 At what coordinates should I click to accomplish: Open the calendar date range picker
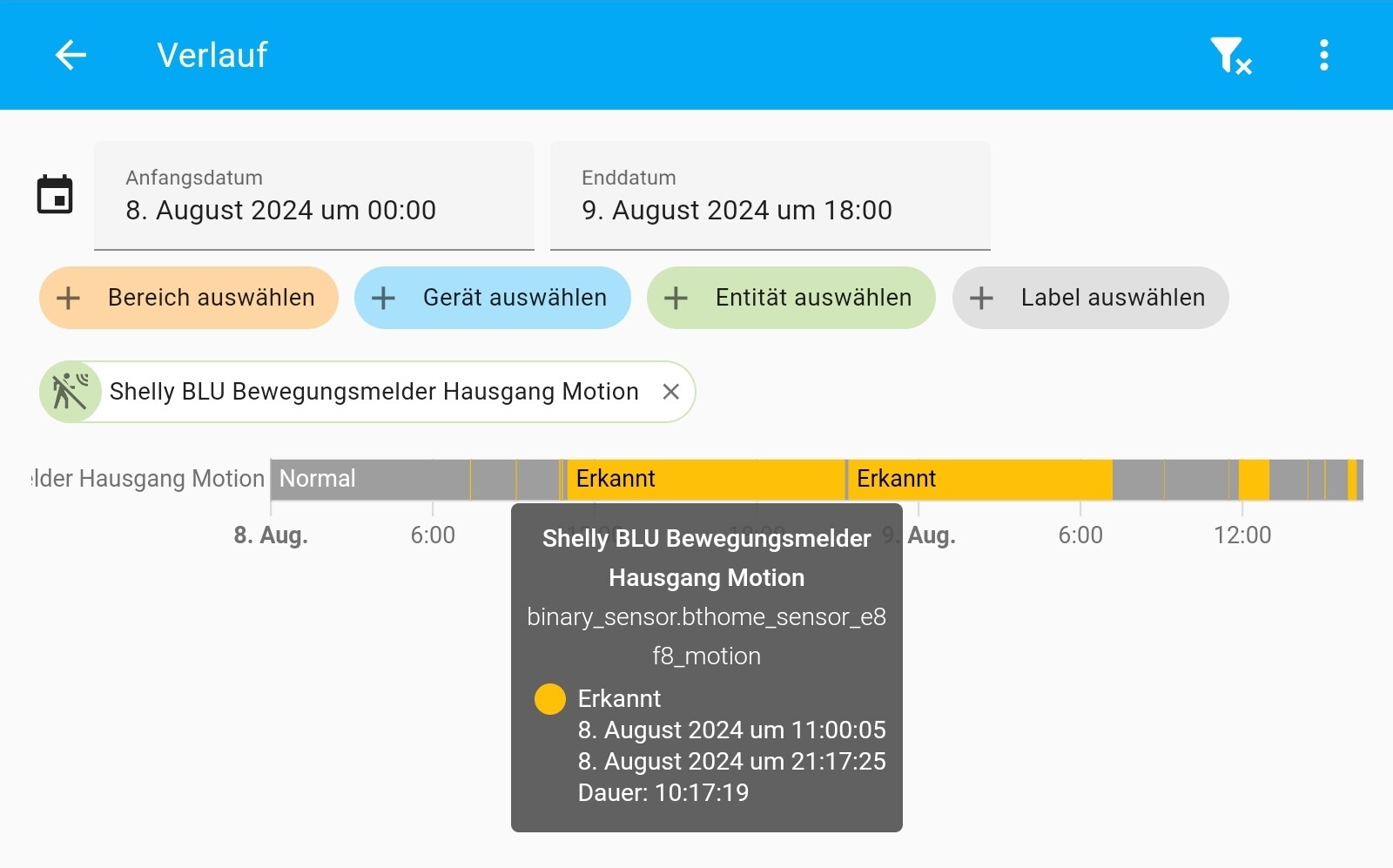pos(55,194)
